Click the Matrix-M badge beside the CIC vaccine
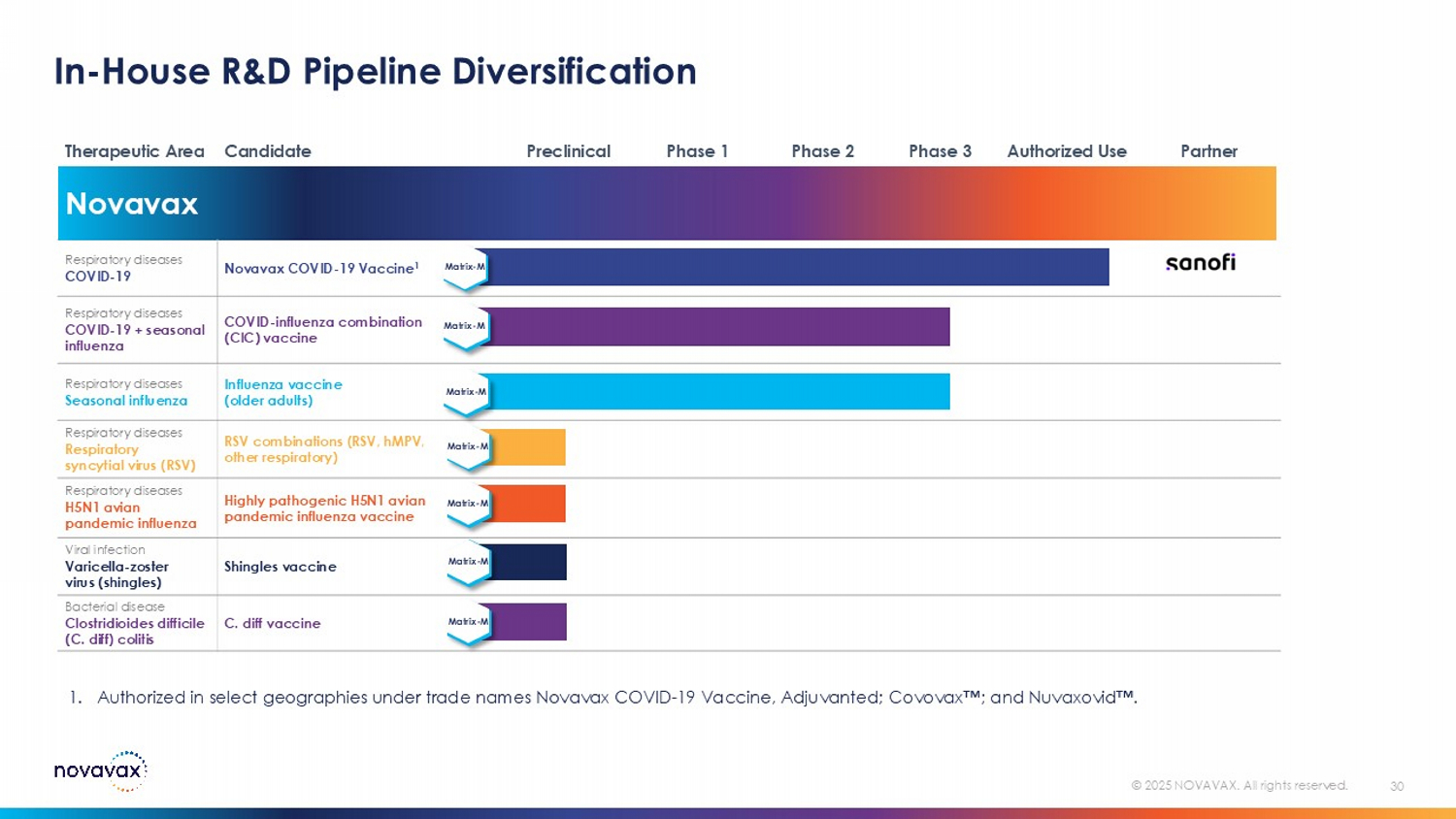This screenshot has width=1456, height=819. click(465, 327)
